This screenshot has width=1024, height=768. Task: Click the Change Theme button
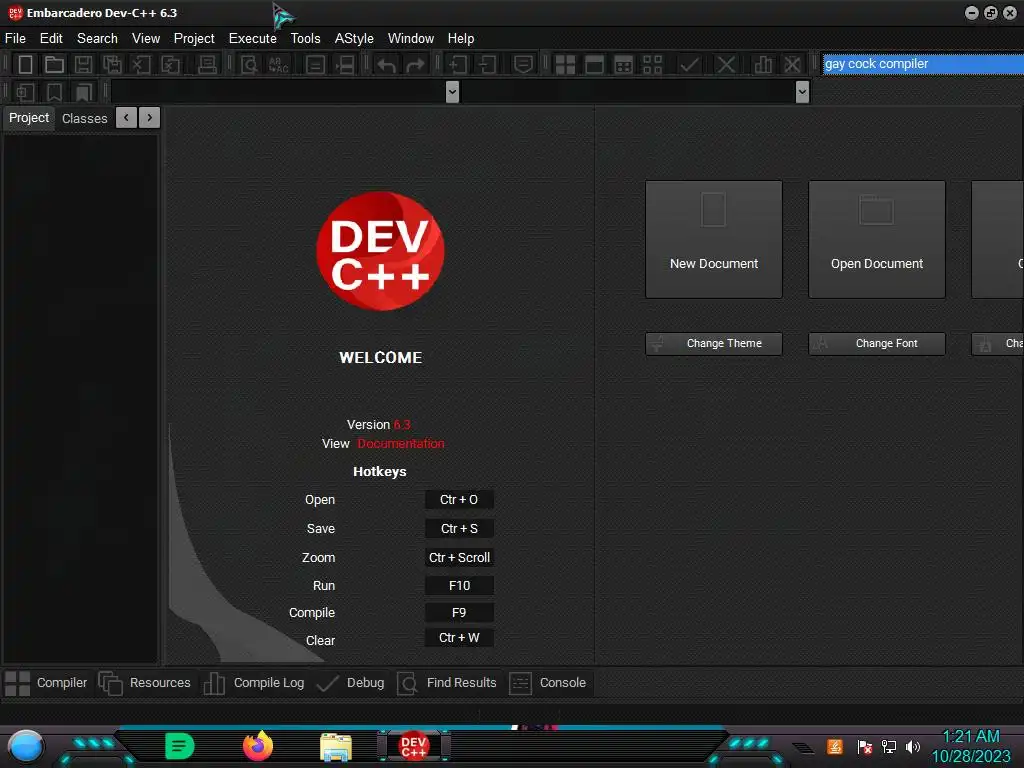[714, 344]
